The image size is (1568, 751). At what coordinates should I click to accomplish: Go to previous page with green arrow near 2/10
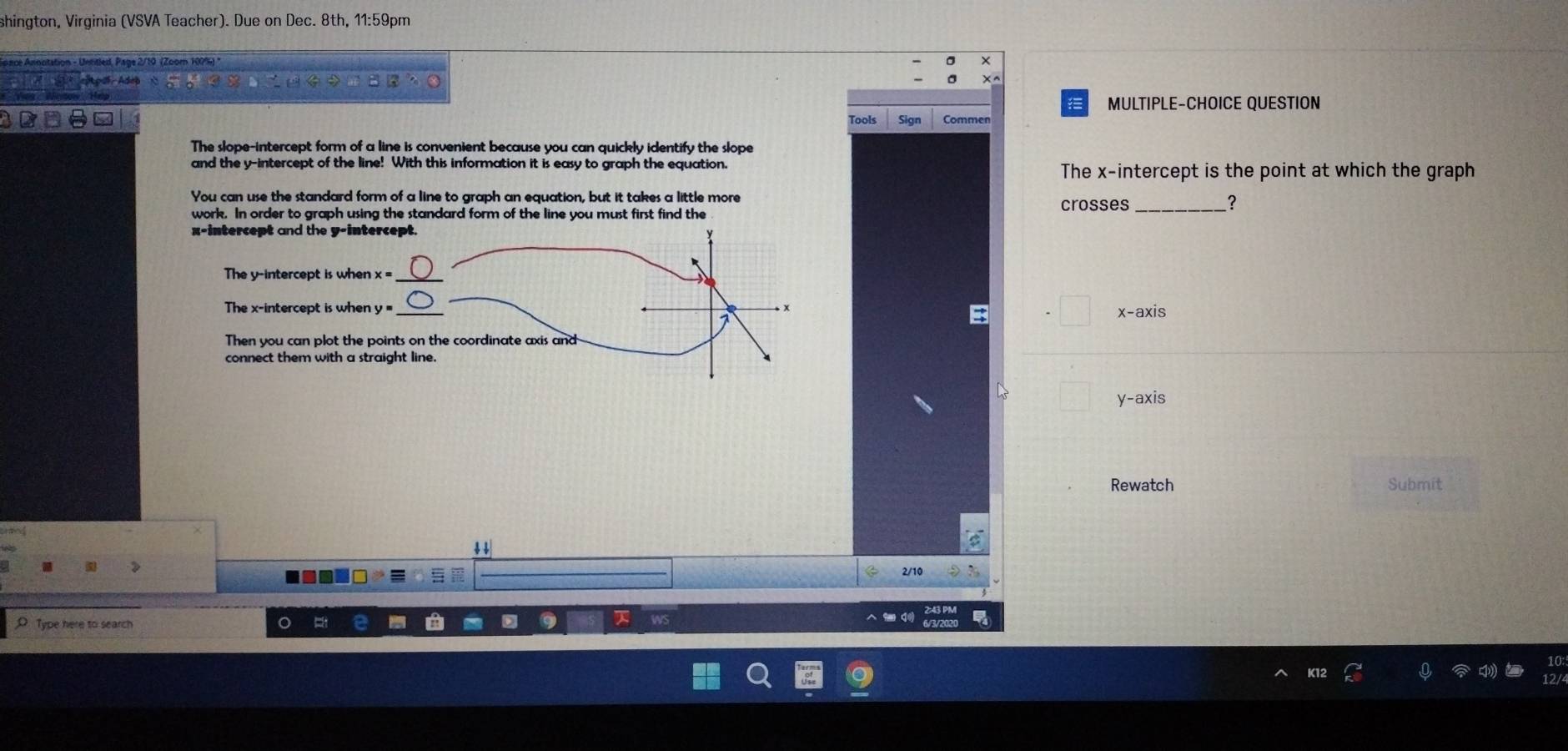(x=872, y=571)
